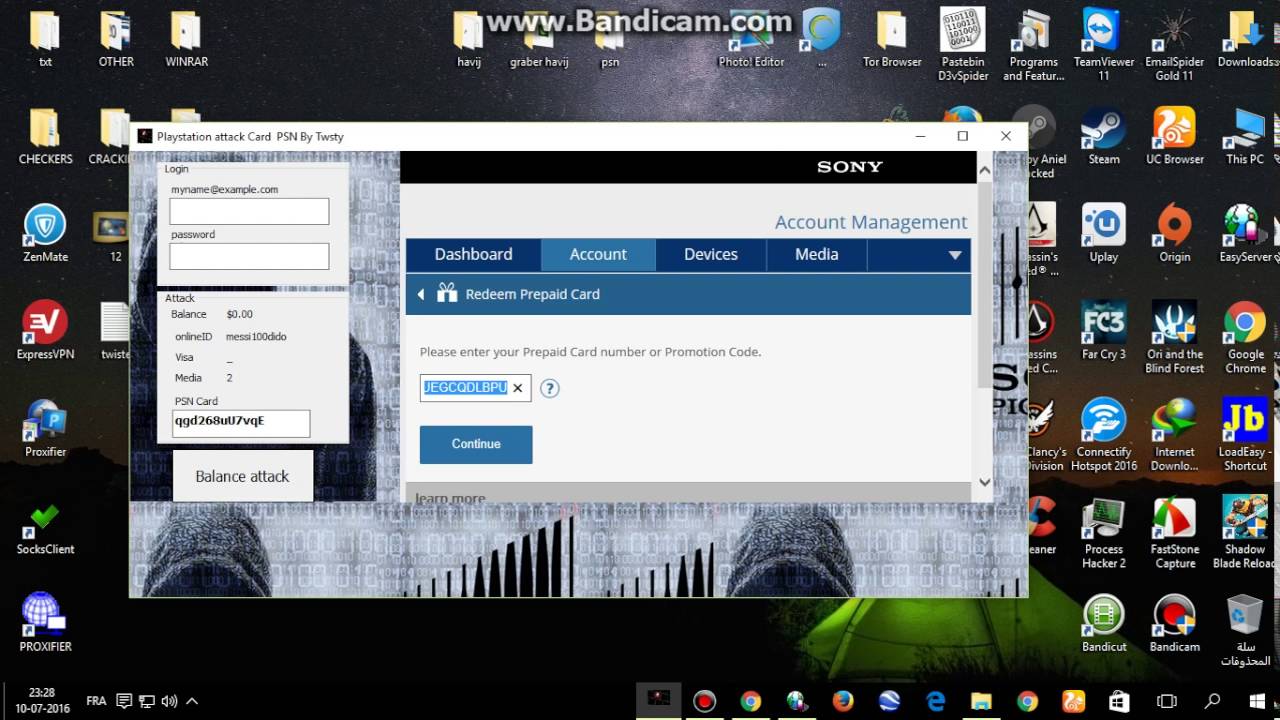Open the Uplay desktop shortcut

[x=1104, y=234]
